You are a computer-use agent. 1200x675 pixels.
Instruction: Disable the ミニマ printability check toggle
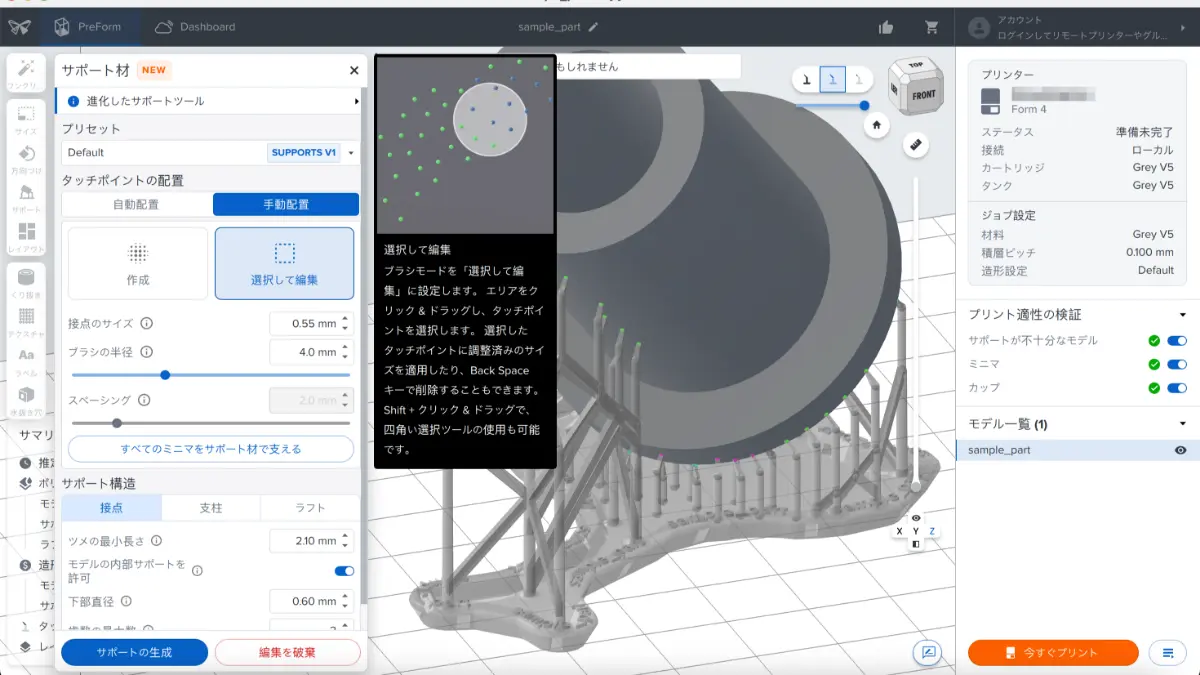click(x=1177, y=364)
